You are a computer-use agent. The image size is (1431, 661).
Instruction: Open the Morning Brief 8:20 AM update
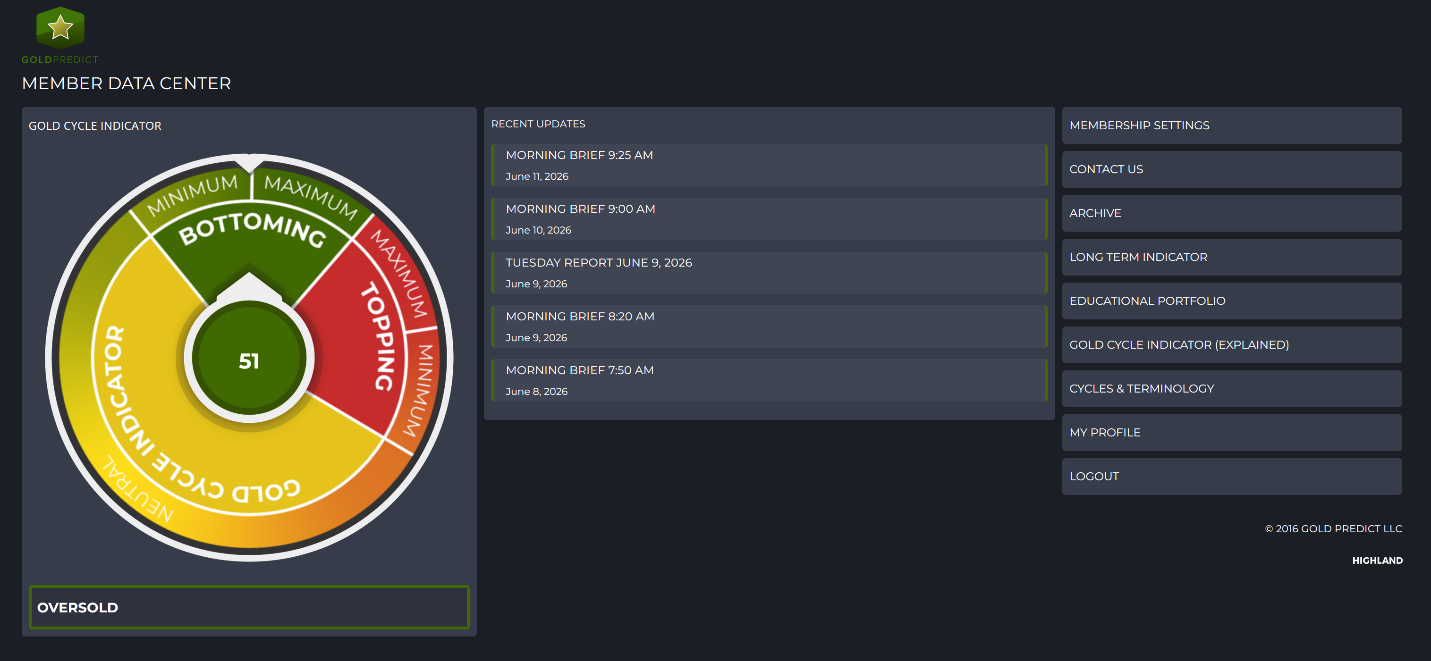[x=769, y=326]
